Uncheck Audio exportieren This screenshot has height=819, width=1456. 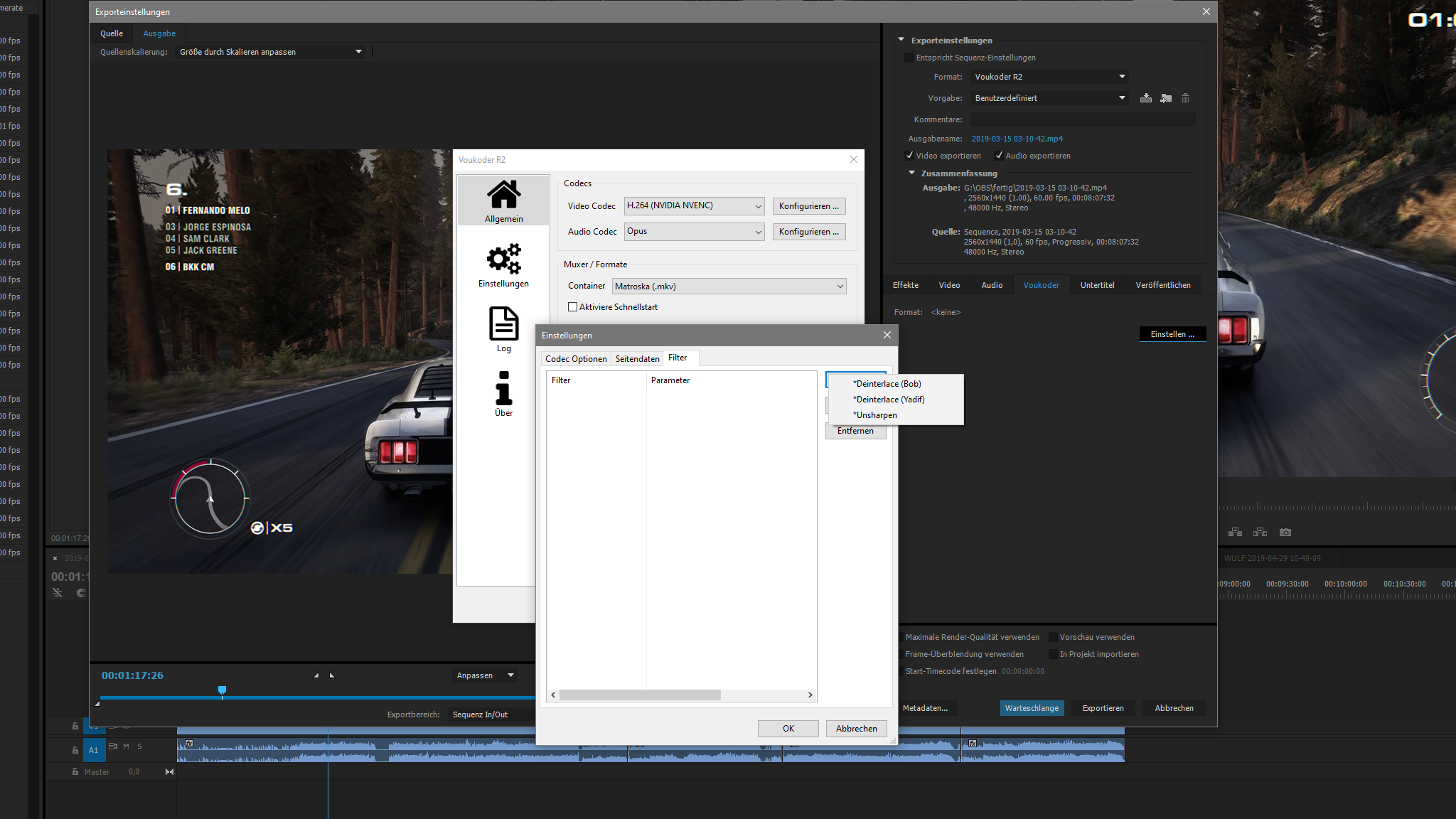coord(999,156)
